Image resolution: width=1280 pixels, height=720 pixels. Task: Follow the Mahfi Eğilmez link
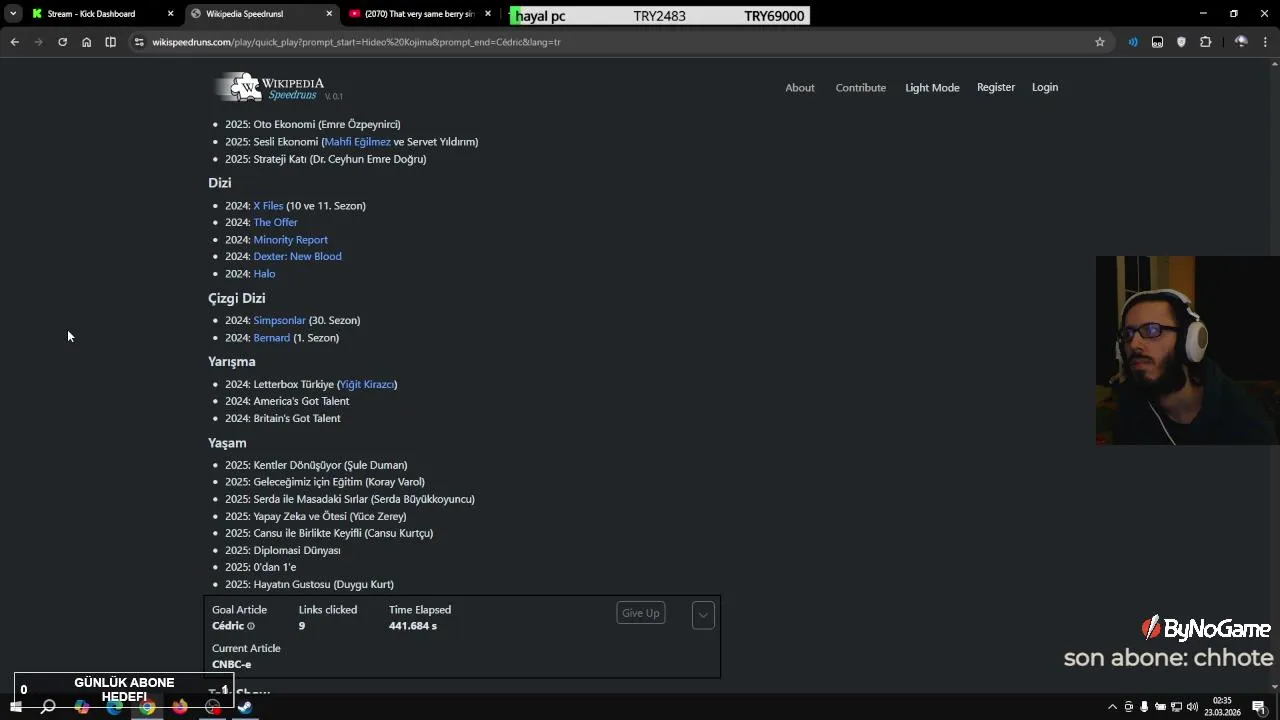click(x=357, y=142)
